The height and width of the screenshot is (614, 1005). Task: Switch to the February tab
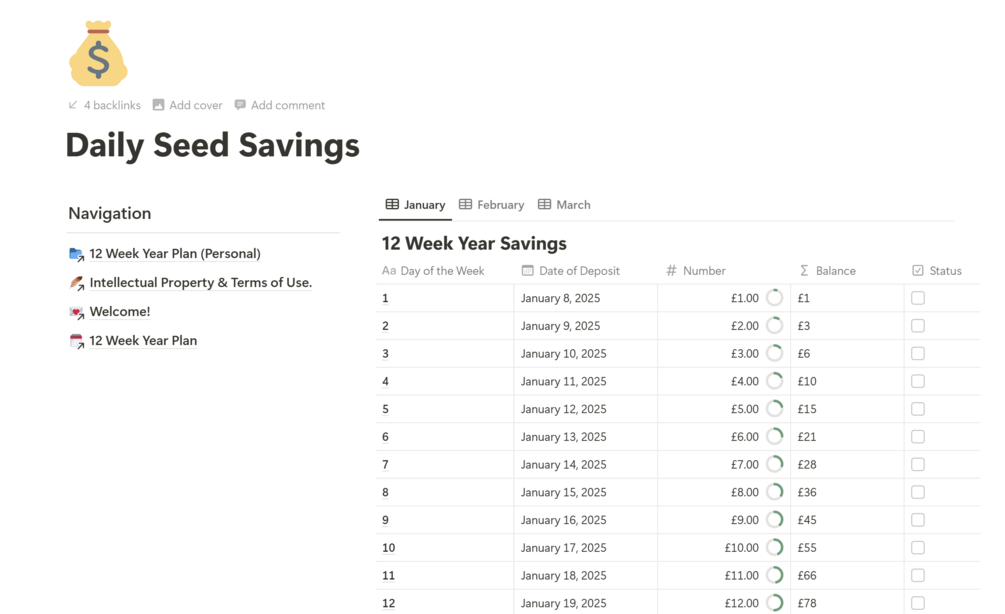pyautogui.click(x=492, y=205)
